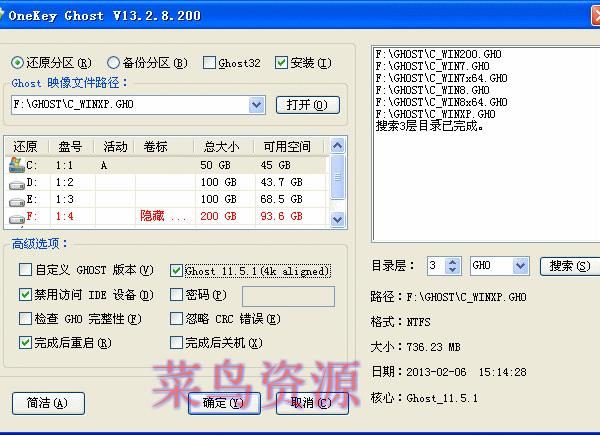Expand the GHO file extension dropdown
This screenshot has height=435, width=600.
coord(519,266)
